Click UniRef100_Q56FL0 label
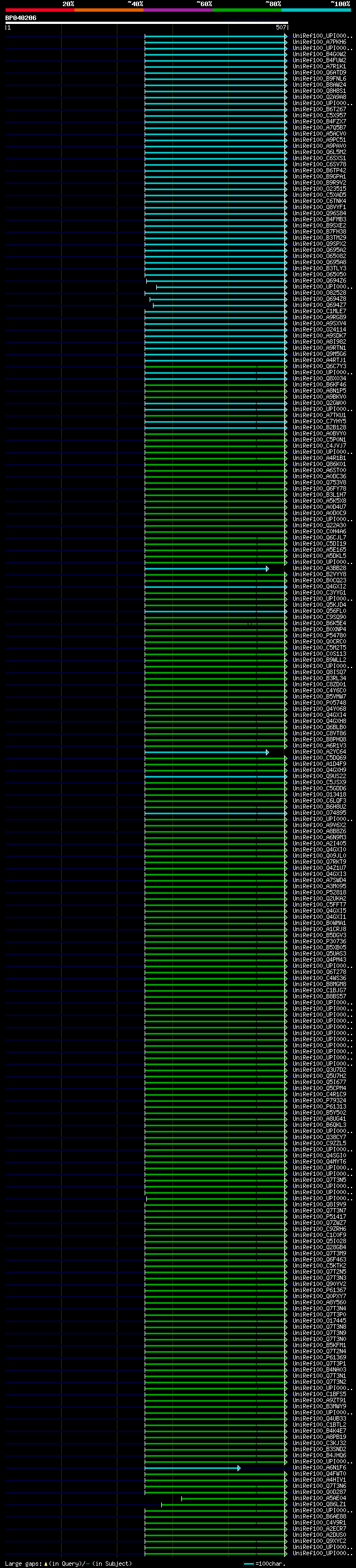Image resolution: width=356 pixels, height=1568 pixels. coord(319,611)
